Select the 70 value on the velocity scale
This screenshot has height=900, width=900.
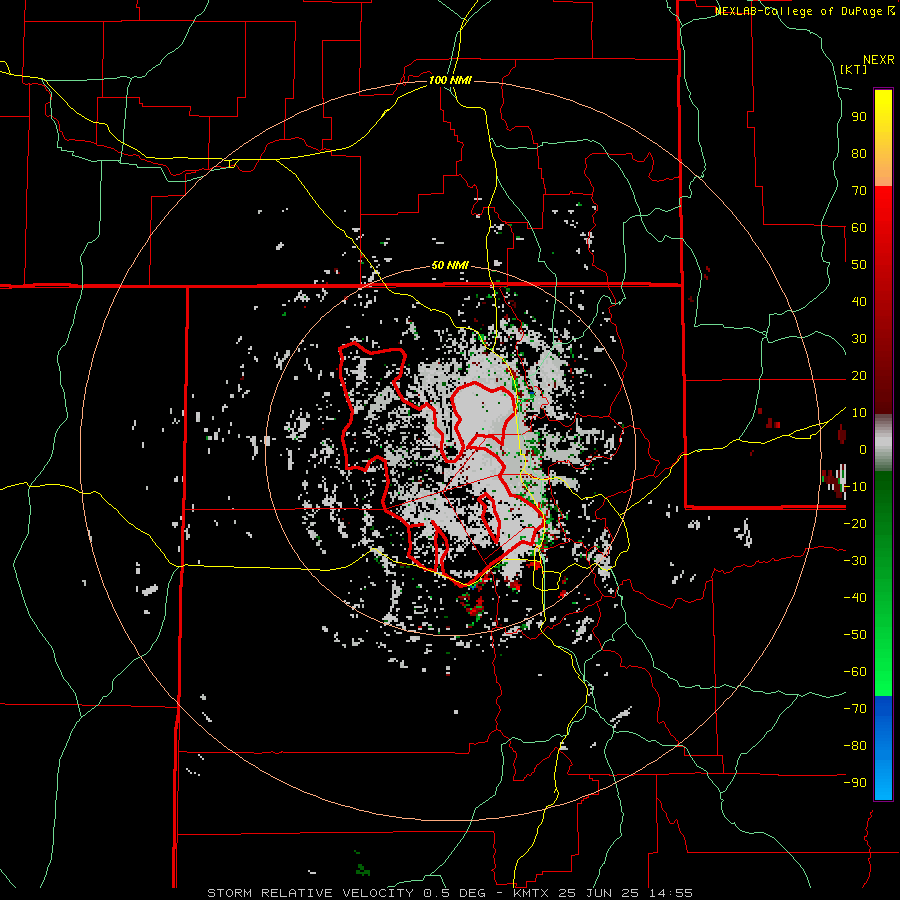click(x=859, y=191)
